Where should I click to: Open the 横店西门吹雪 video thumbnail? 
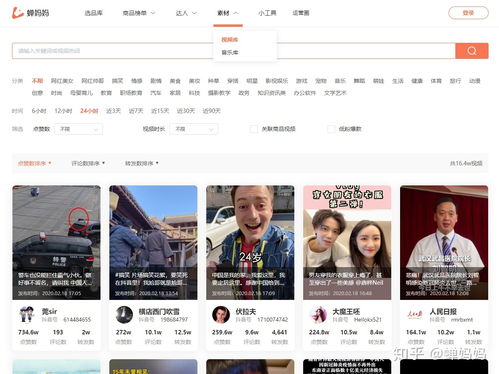(x=153, y=242)
